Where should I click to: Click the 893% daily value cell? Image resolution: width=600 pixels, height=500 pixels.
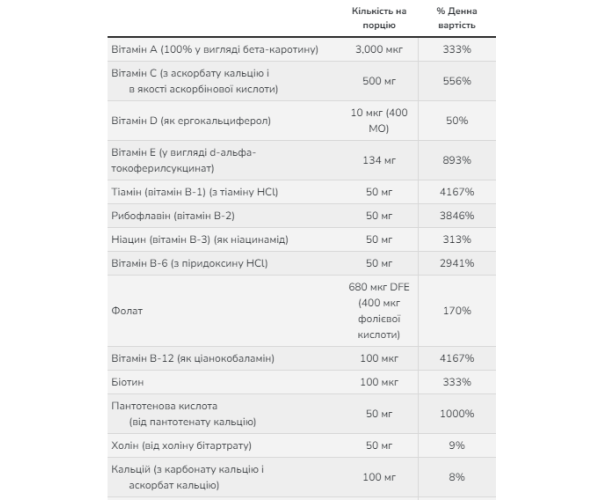[457, 160]
